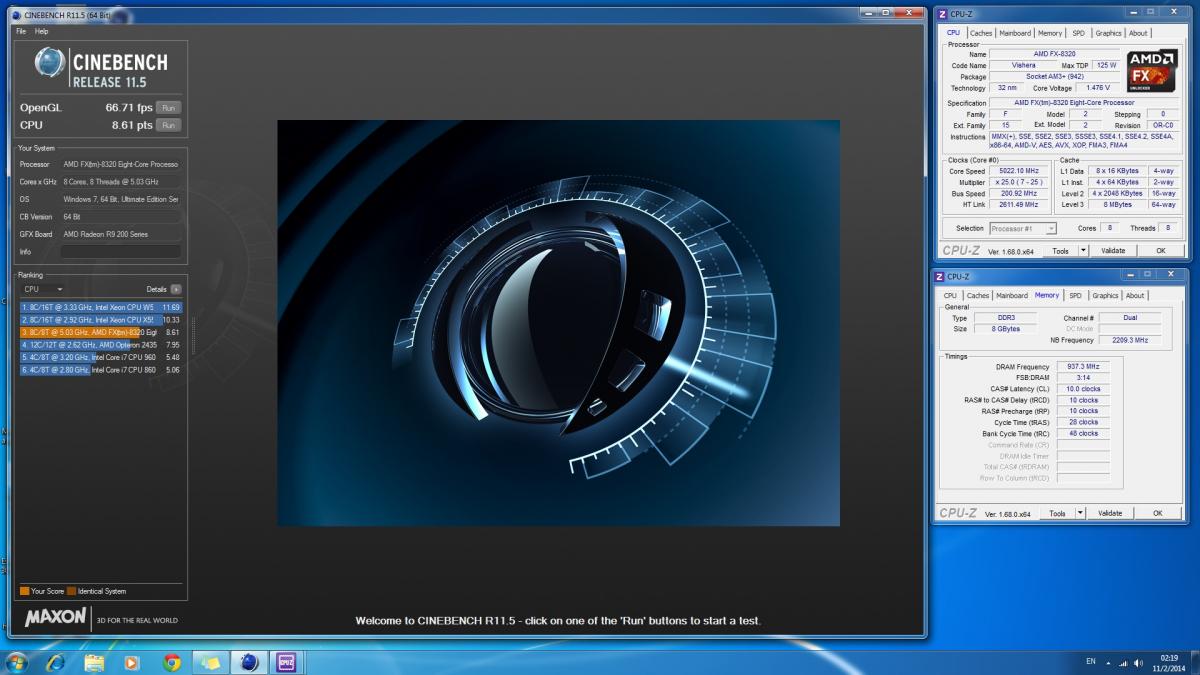Open the Processor #1 selection combo box

click(1022, 228)
